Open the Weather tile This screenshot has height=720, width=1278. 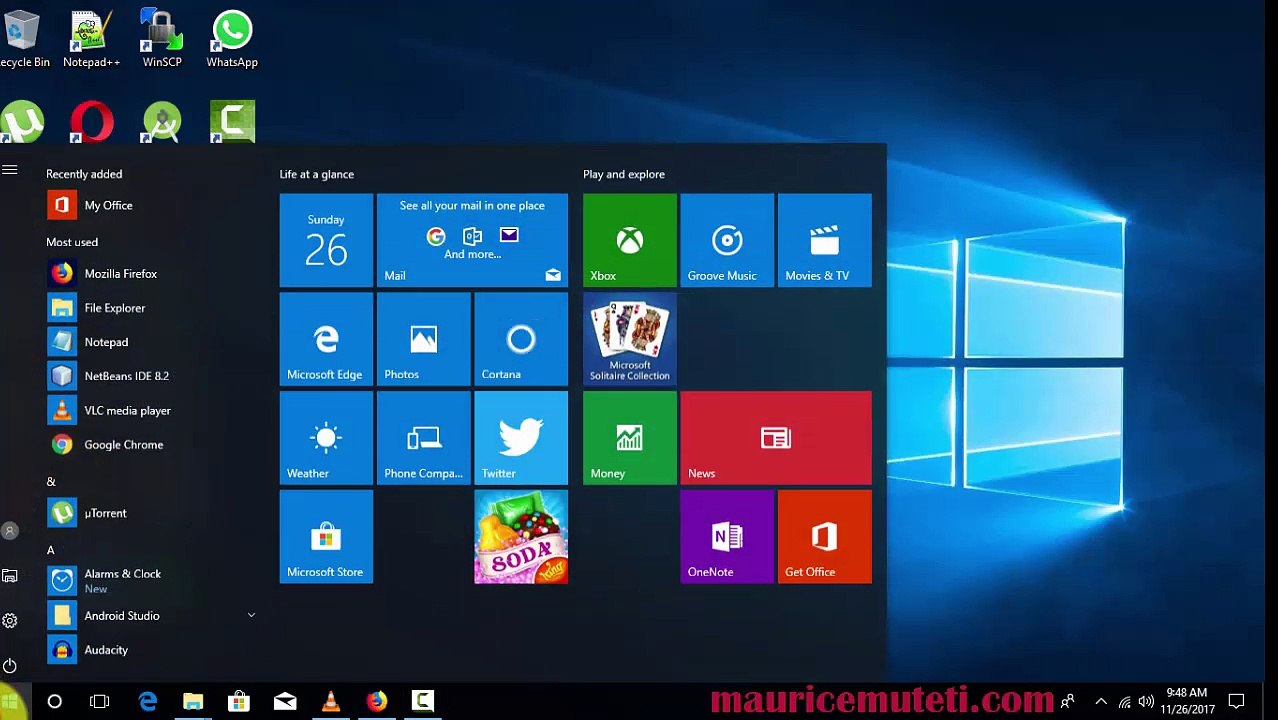(x=326, y=438)
